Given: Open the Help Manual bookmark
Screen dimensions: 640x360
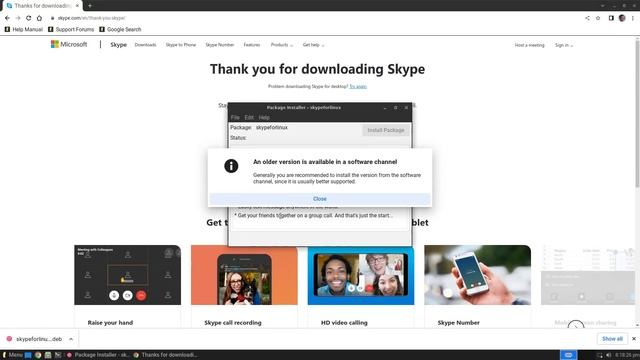Looking at the screenshot, I should tap(24, 29).
